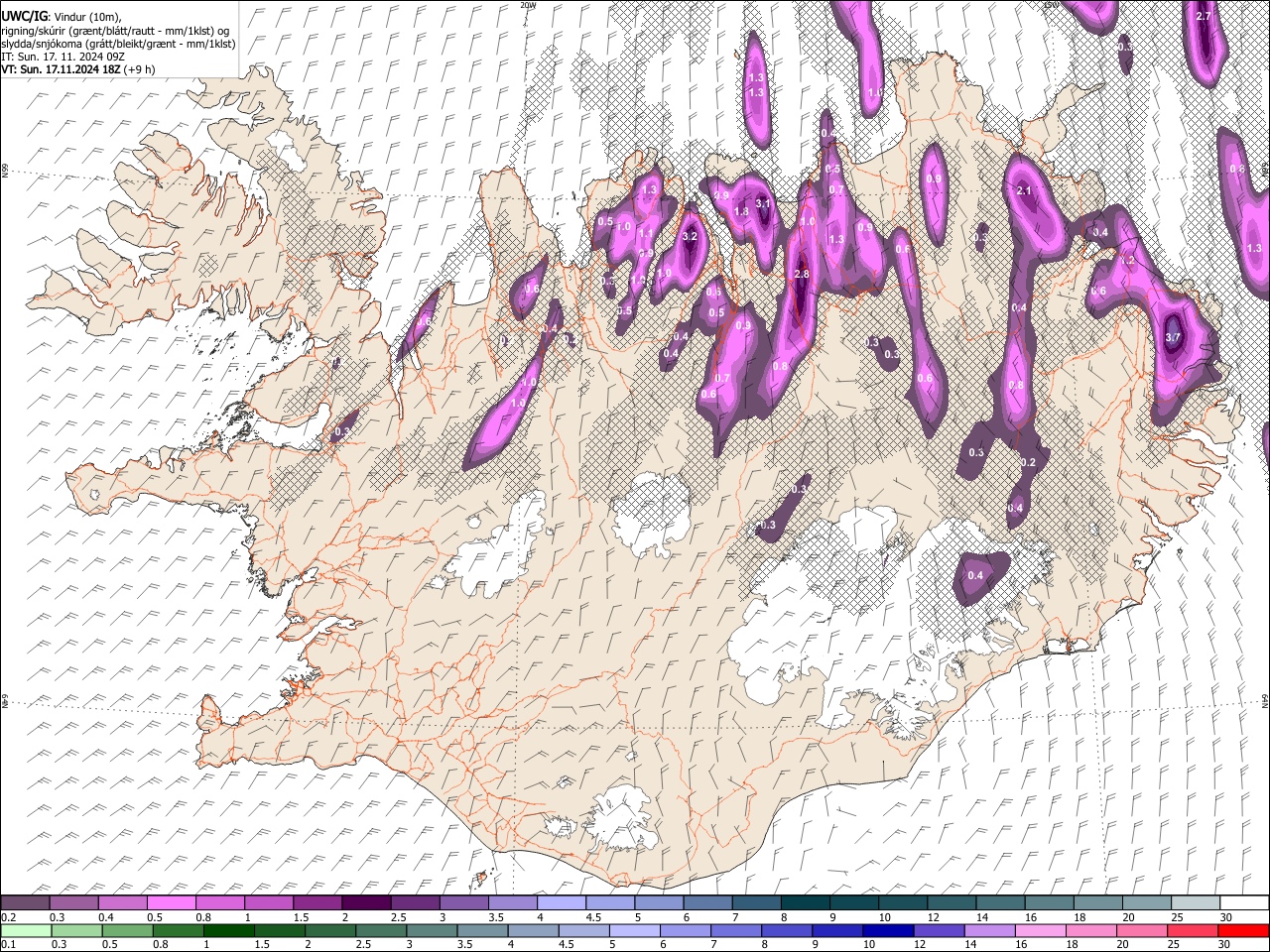Screen dimensions: 1270x952
Task: Select the 1.2 snowfall value in the east
Action: click(1127, 260)
